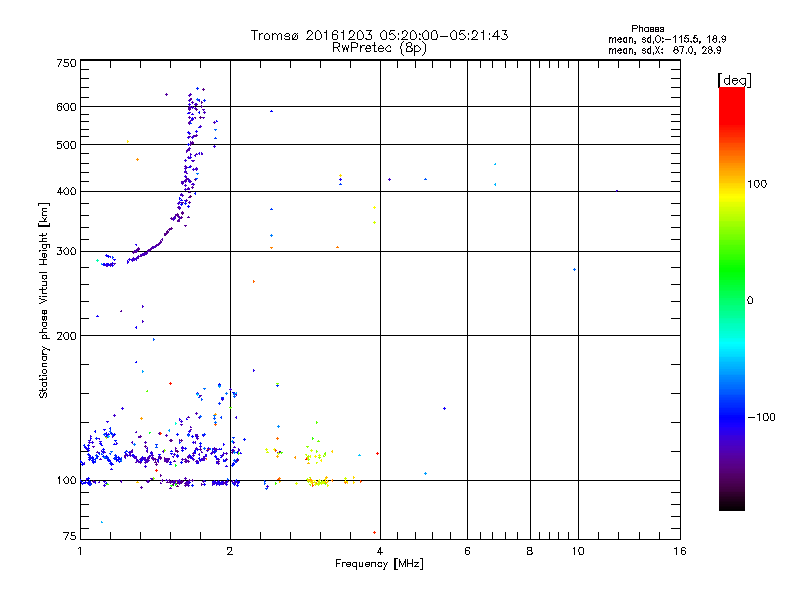Image resolution: width=800 pixels, height=600 pixels.
Task: Click the x-axis tick label '1'
Action: pyautogui.click(x=80, y=551)
